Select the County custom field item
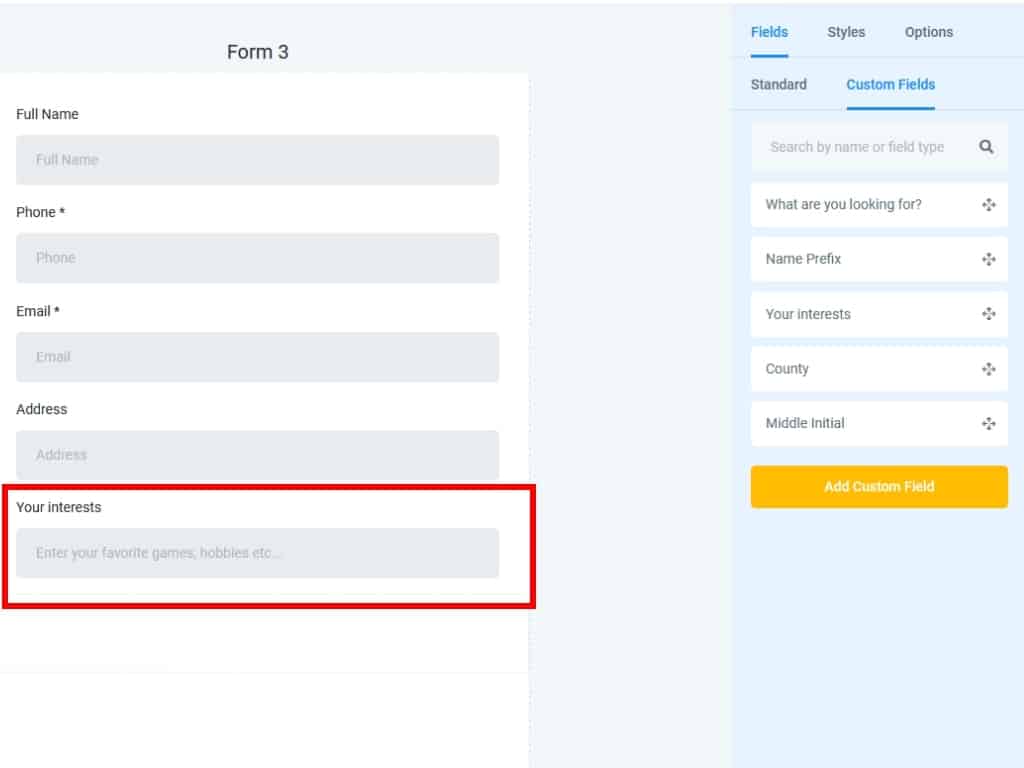Screen dimensions: 1024x768 pos(860,369)
